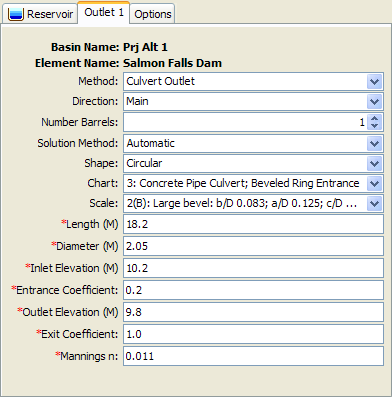Select the Outlet 1 tab
The height and width of the screenshot is (397, 392).
point(104,13)
